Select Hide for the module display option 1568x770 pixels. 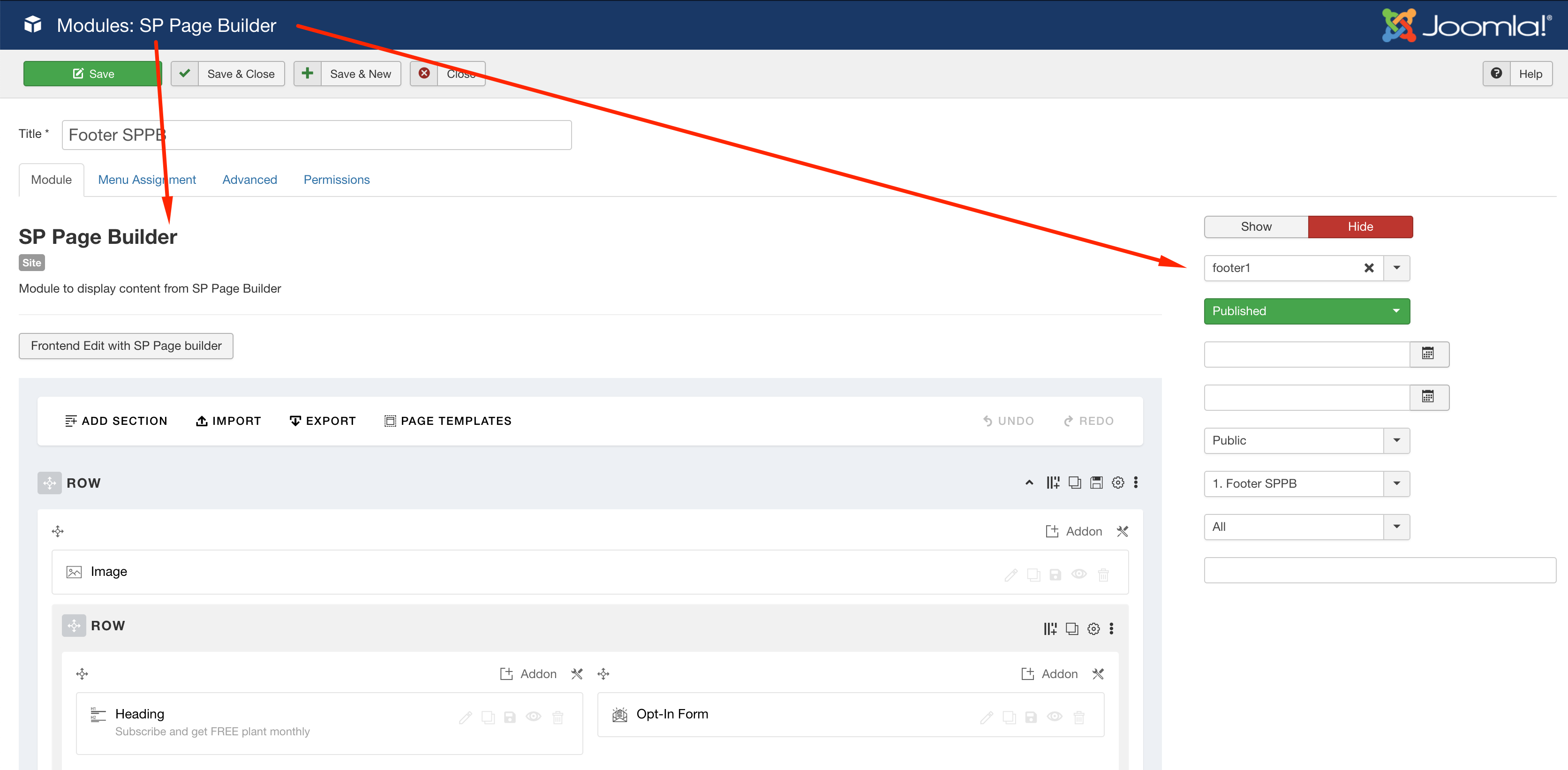pyautogui.click(x=1361, y=226)
